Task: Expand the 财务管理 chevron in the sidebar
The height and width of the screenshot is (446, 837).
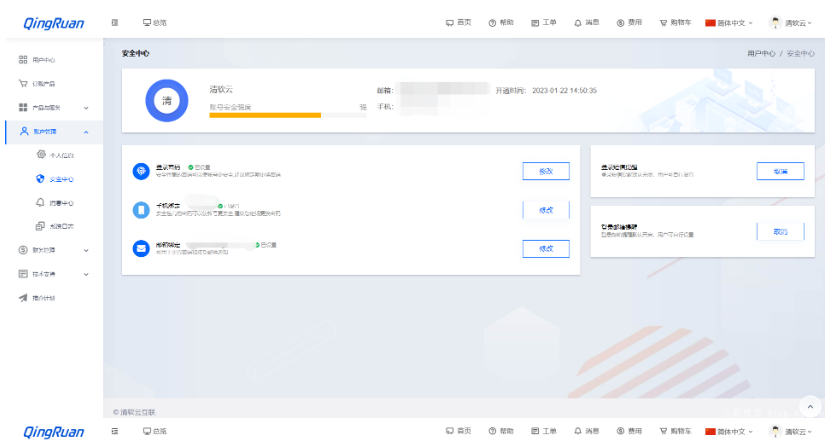Action: (86, 250)
